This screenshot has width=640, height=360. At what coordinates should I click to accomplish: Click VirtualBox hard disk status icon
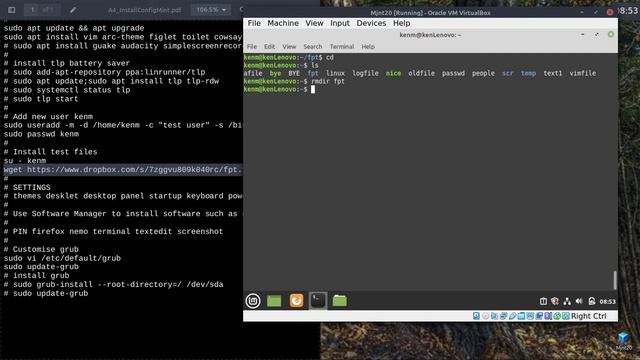coord(476,316)
